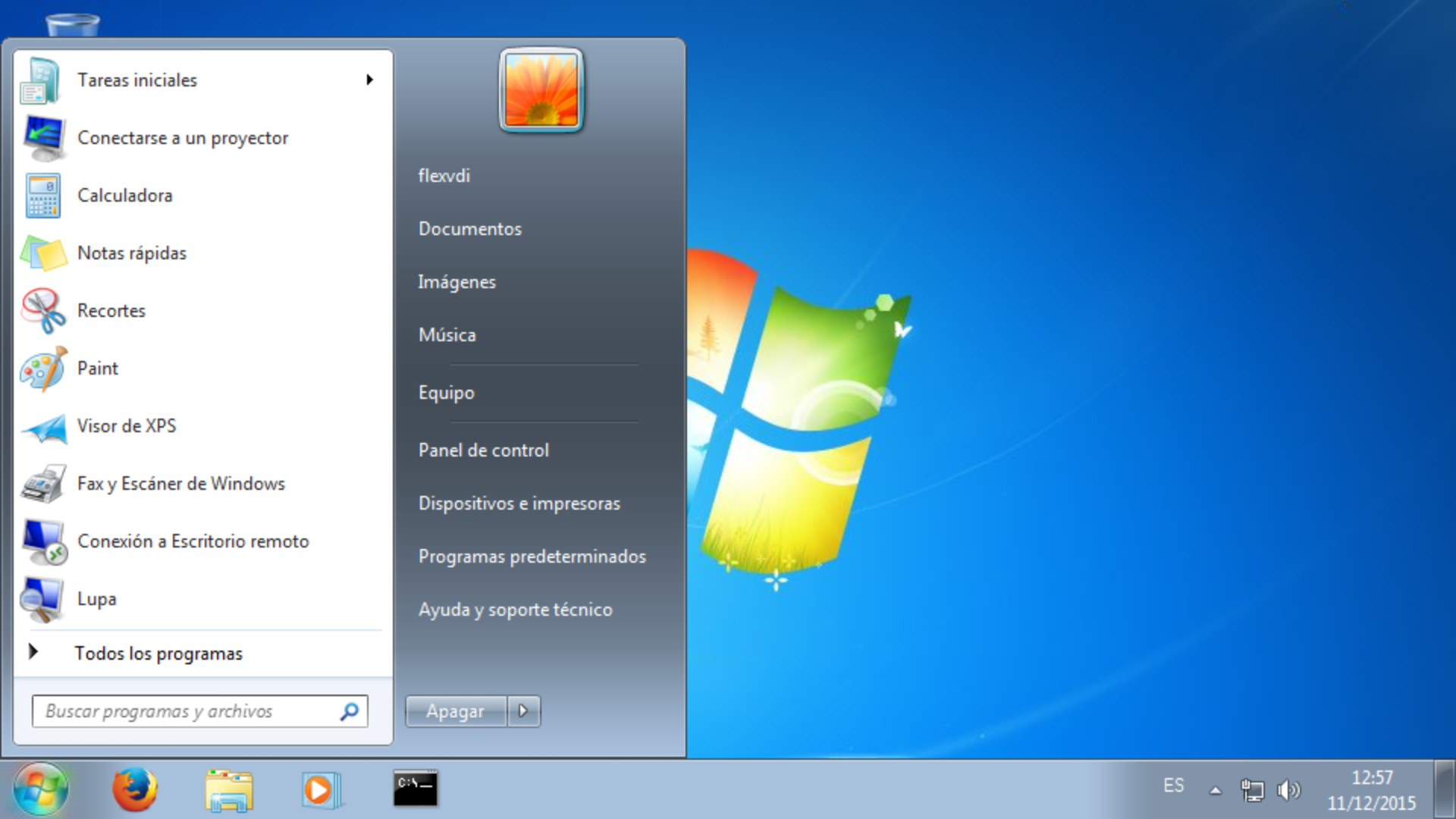Click the clock showing 12:57
Image resolution: width=1456 pixels, height=819 pixels.
[x=1373, y=778]
